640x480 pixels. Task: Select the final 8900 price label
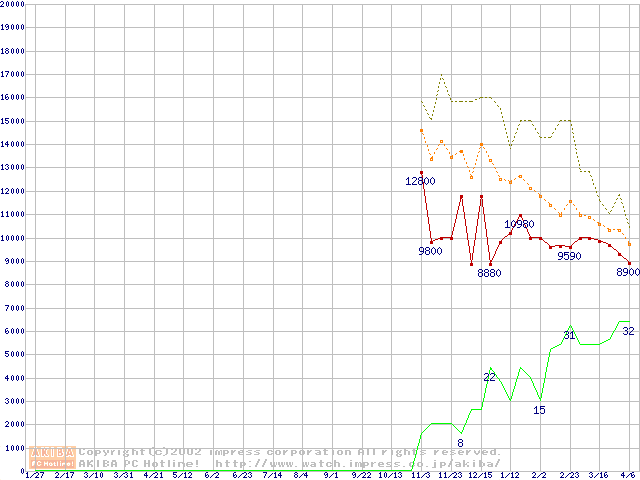(627, 272)
